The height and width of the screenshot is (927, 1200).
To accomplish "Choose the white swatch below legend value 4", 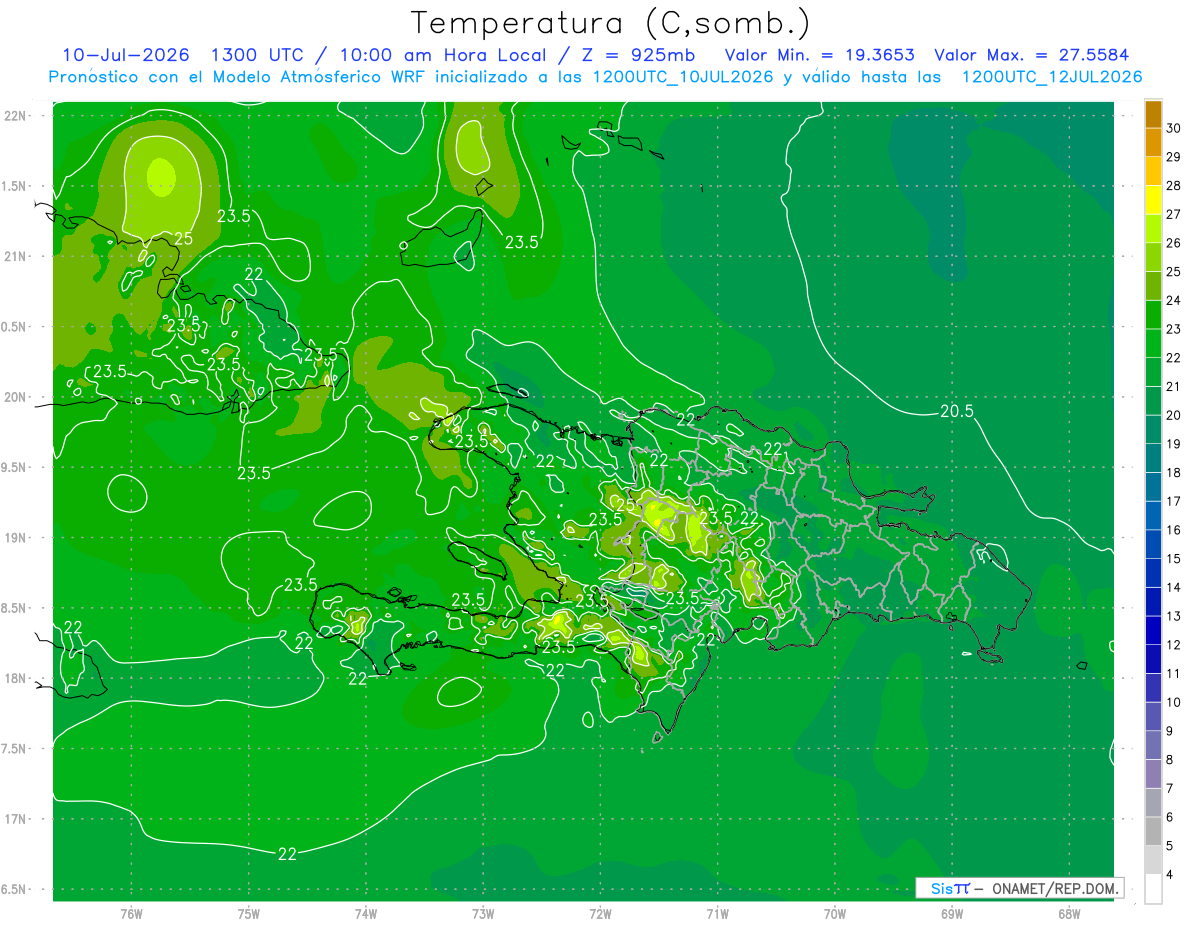I will point(1153,889).
